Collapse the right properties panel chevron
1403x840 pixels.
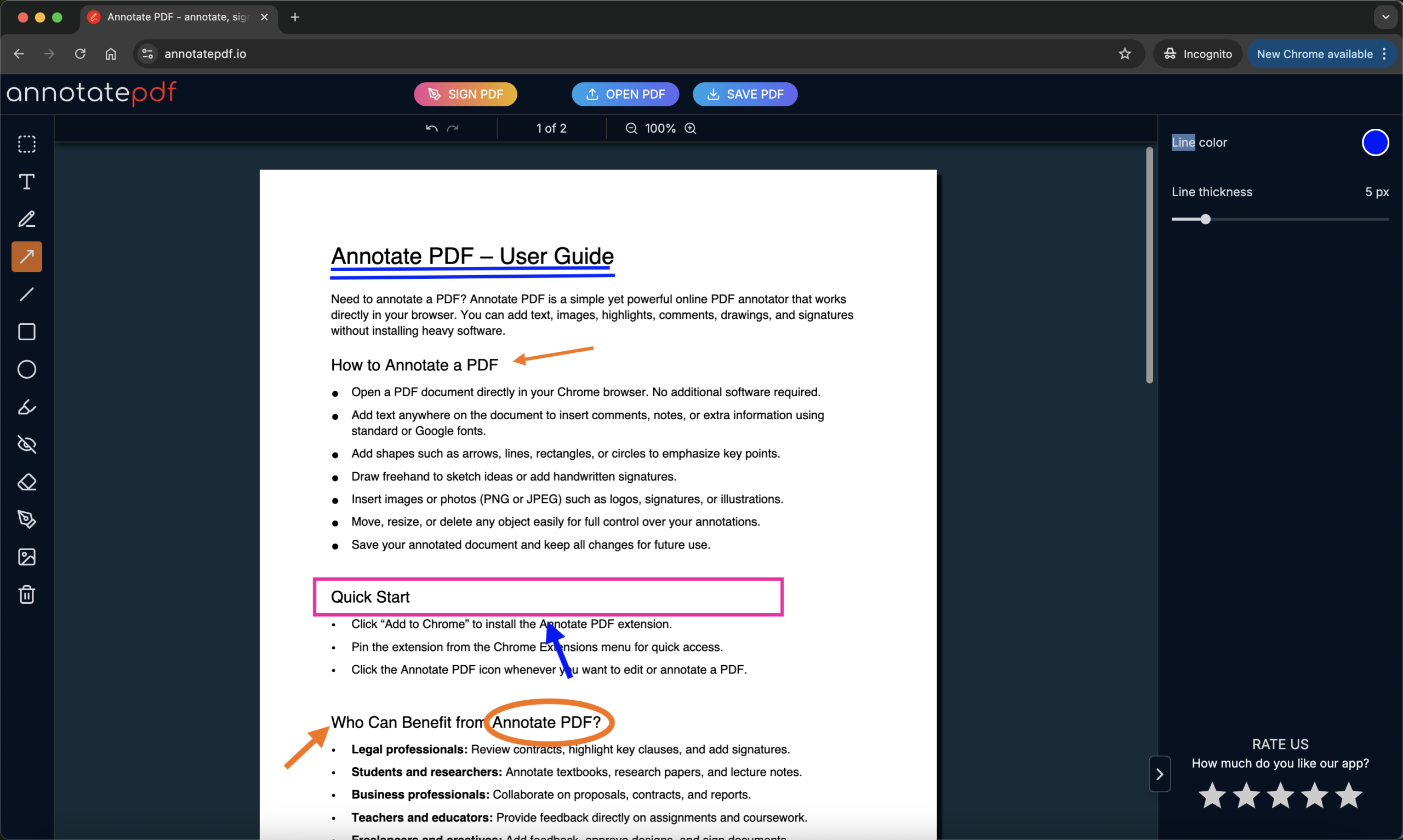pos(1159,774)
